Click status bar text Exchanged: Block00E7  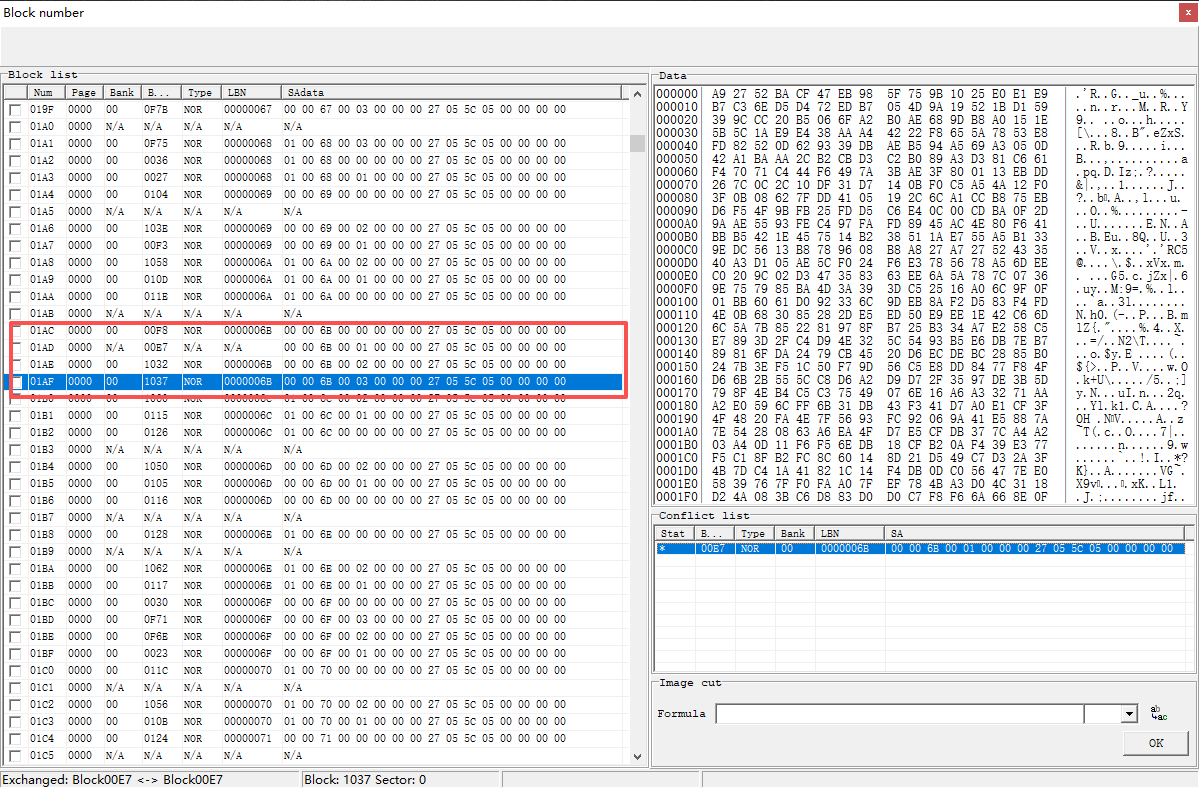pos(112,780)
